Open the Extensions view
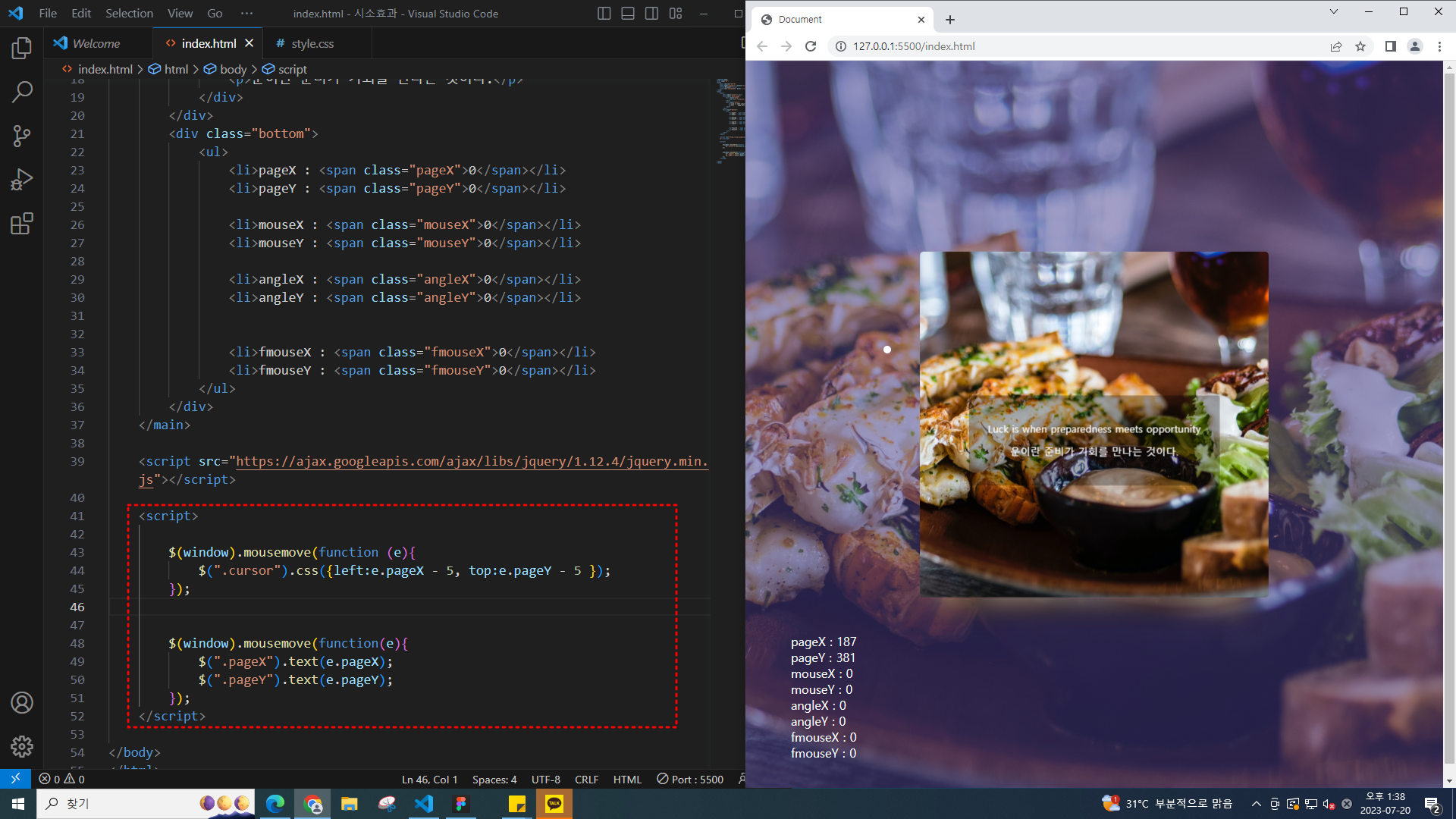Image resolution: width=1456 pixels, height=819 pixels. point(22,224)
